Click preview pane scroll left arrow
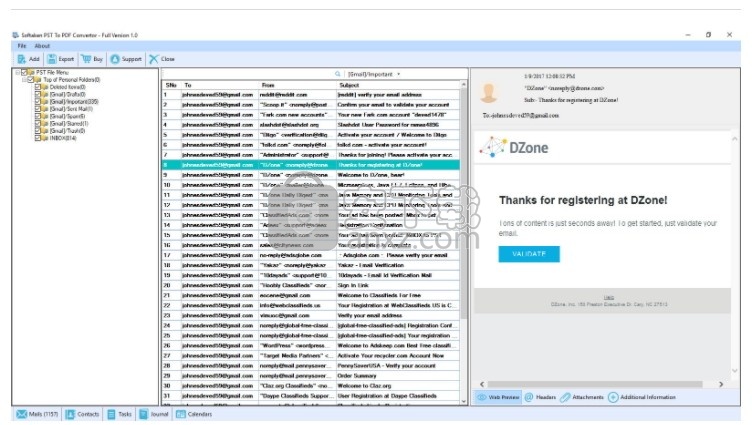 [482, 384]
